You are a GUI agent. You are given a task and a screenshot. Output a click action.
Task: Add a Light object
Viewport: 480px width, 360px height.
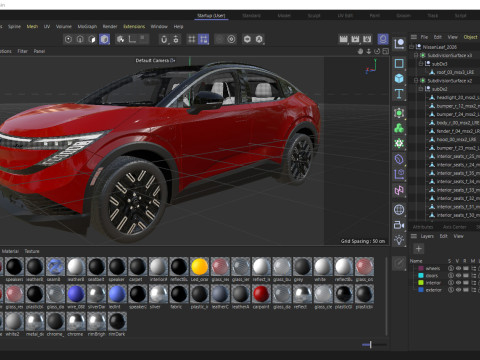(399, 240)
